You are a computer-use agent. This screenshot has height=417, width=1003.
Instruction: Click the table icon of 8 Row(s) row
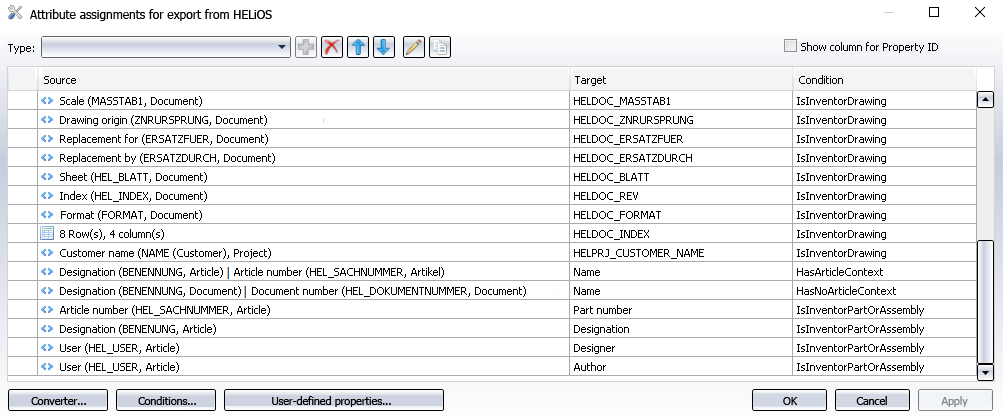point(47,234)
